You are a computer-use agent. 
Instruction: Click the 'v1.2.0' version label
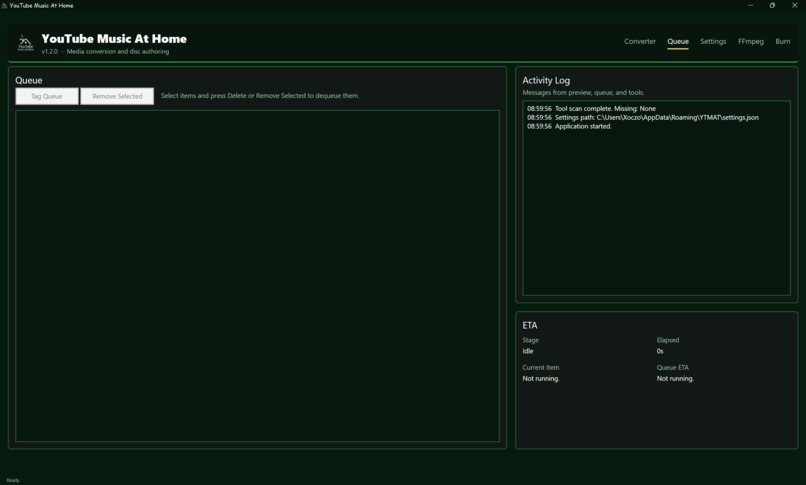pos(50,51)
